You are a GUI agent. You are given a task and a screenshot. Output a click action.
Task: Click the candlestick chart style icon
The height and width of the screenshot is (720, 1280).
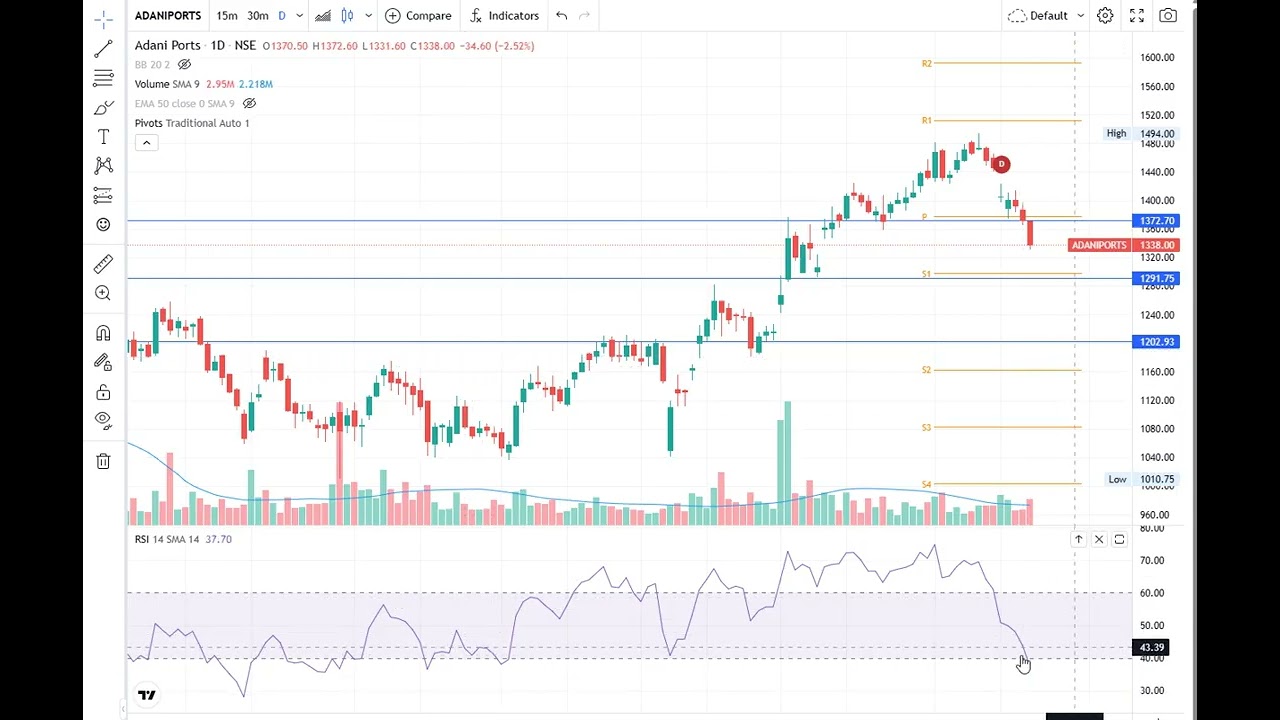347,16
